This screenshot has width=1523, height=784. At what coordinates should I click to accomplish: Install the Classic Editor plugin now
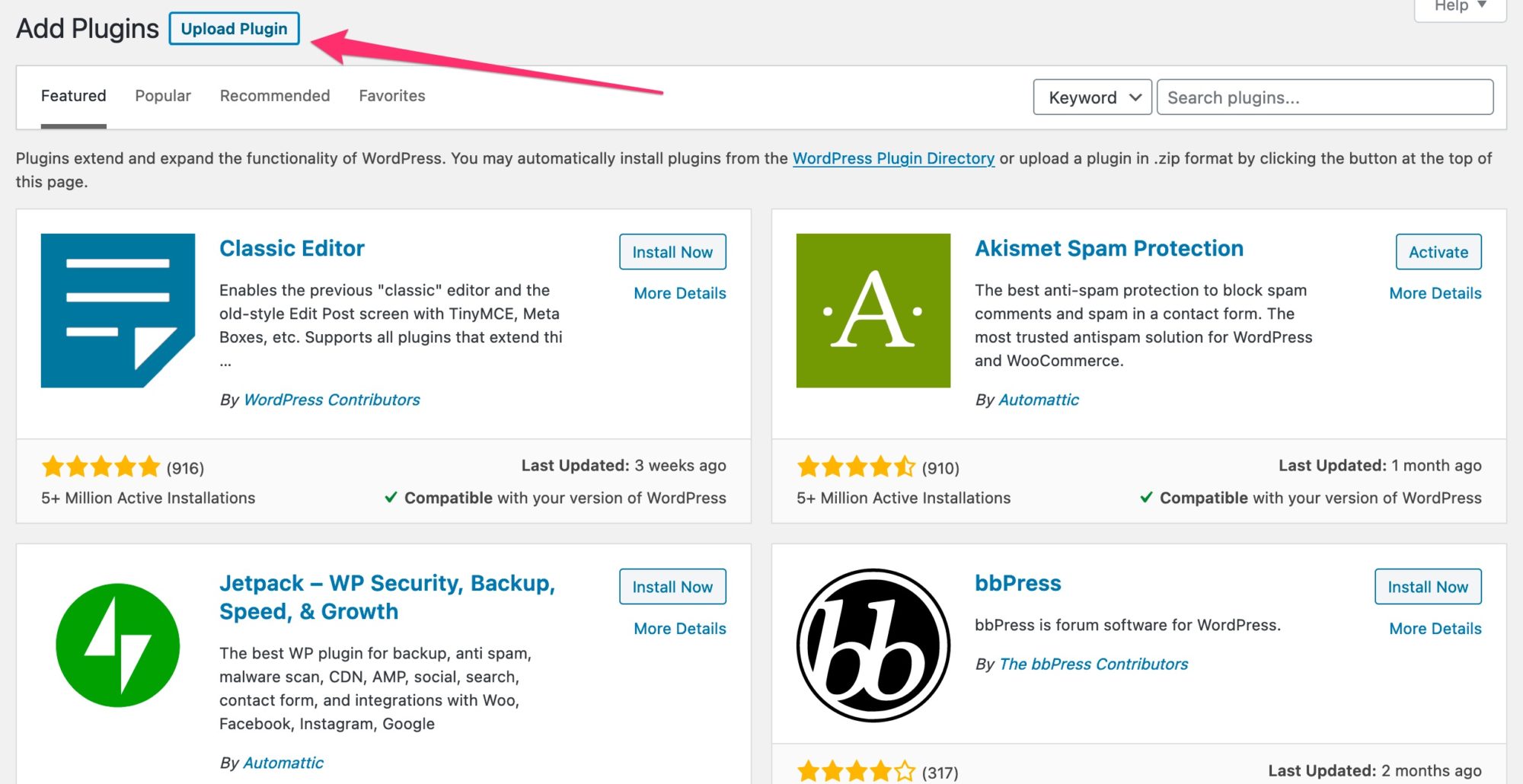click(672, 252)
